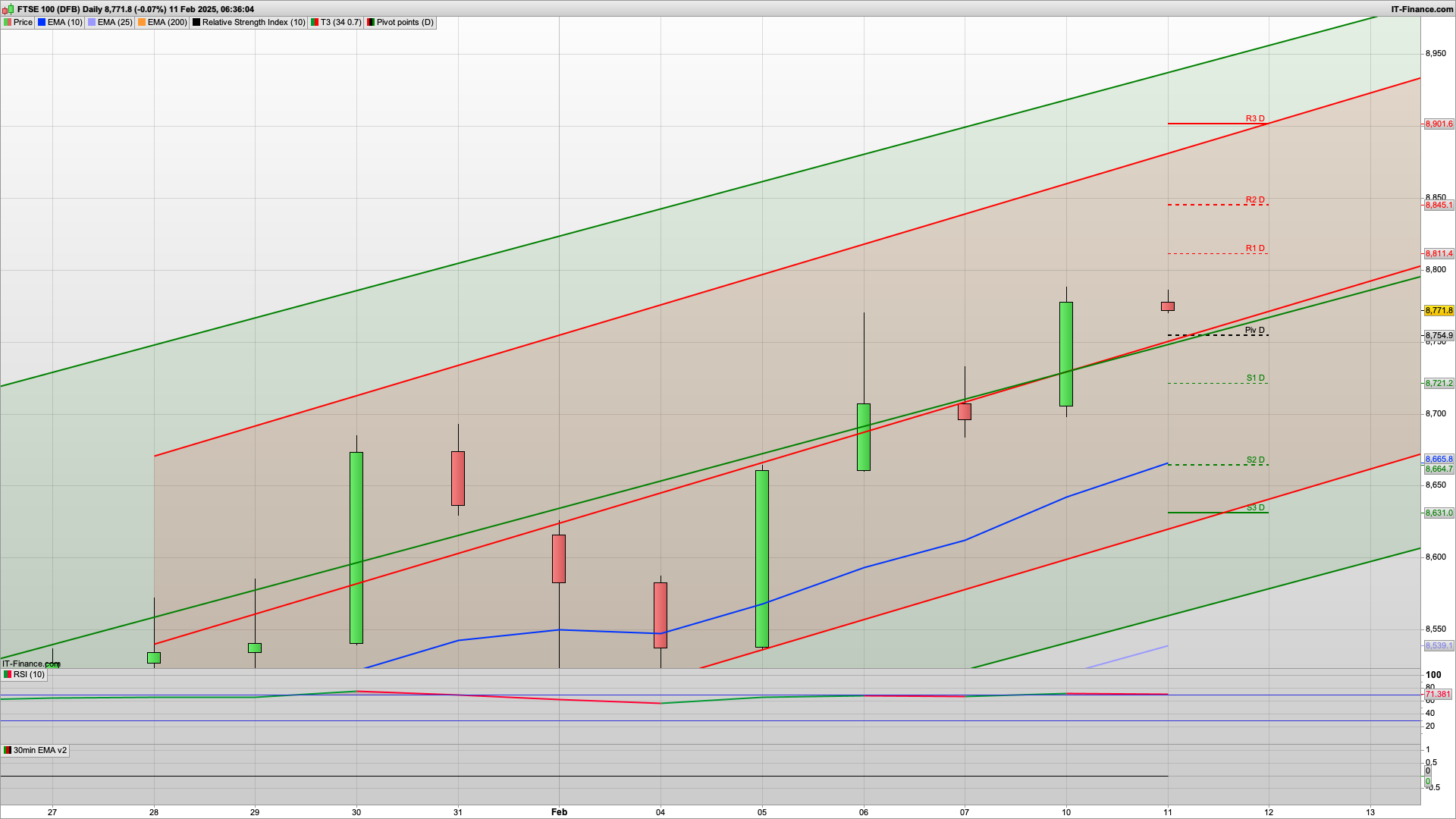This screenshot has width=1456, height=819.
Task: Select the green candle on 06 Feb
Action: pos(864,437)
